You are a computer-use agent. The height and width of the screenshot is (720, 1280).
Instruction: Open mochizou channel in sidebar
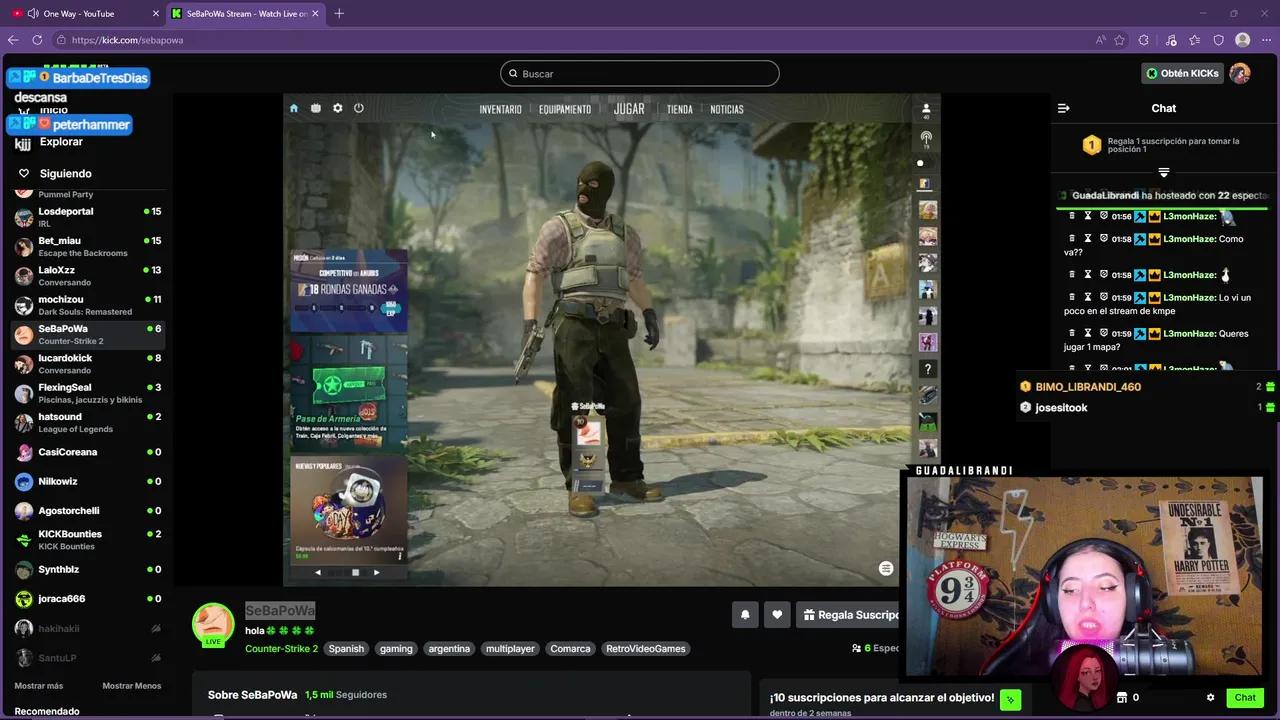(x=88, y=305)
